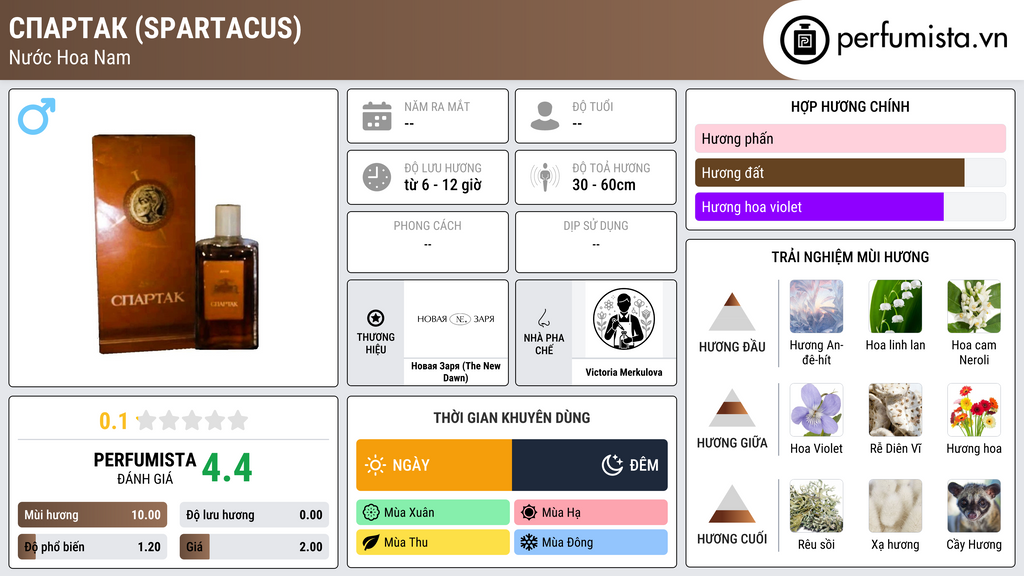Screen dimensions: 1024x576
Task: Click the HỢP HƯƠNG CHÍNH heading
Action: tap(850, 106)
